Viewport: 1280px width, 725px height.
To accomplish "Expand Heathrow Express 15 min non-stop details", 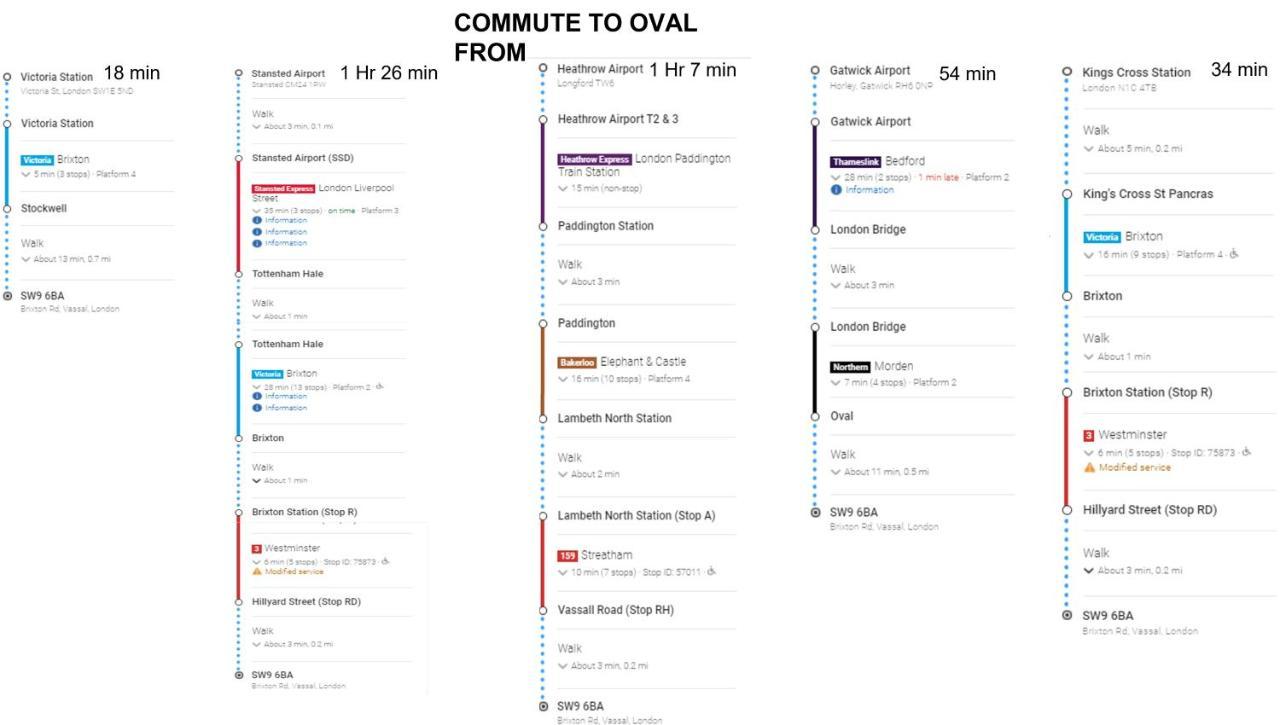I will pos(563,188).
